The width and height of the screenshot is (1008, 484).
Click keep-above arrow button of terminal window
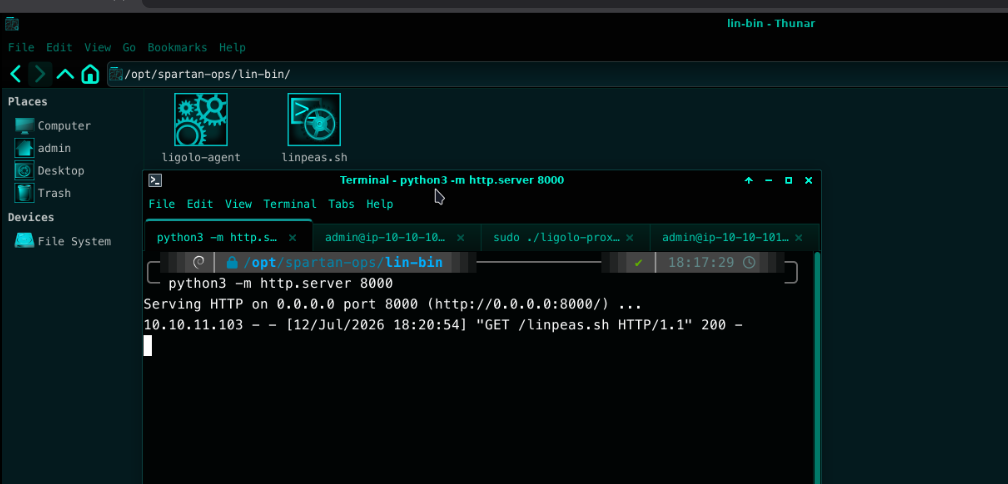click(x=749, y=181)
